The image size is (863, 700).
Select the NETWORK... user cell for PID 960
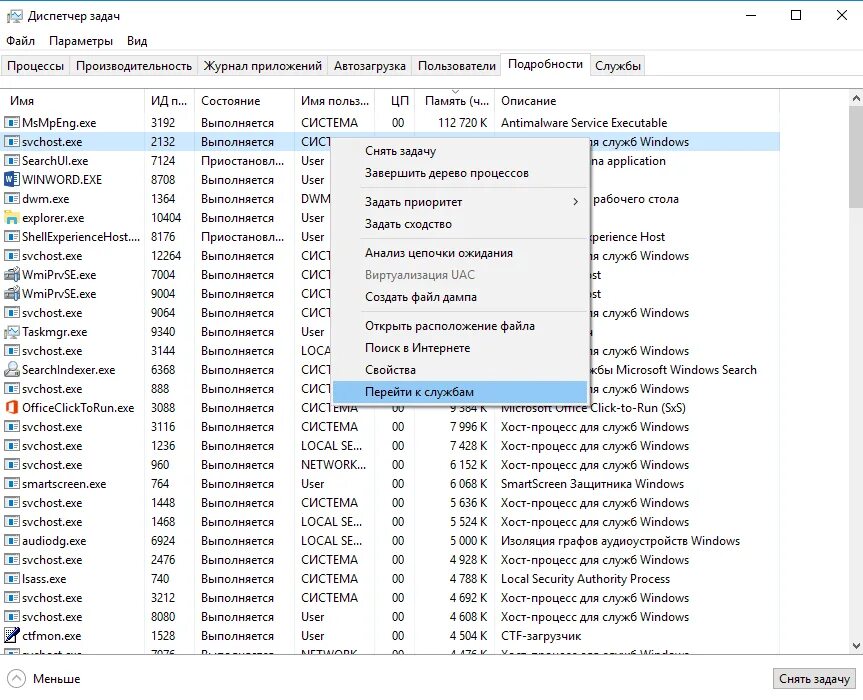coord(334,464)
